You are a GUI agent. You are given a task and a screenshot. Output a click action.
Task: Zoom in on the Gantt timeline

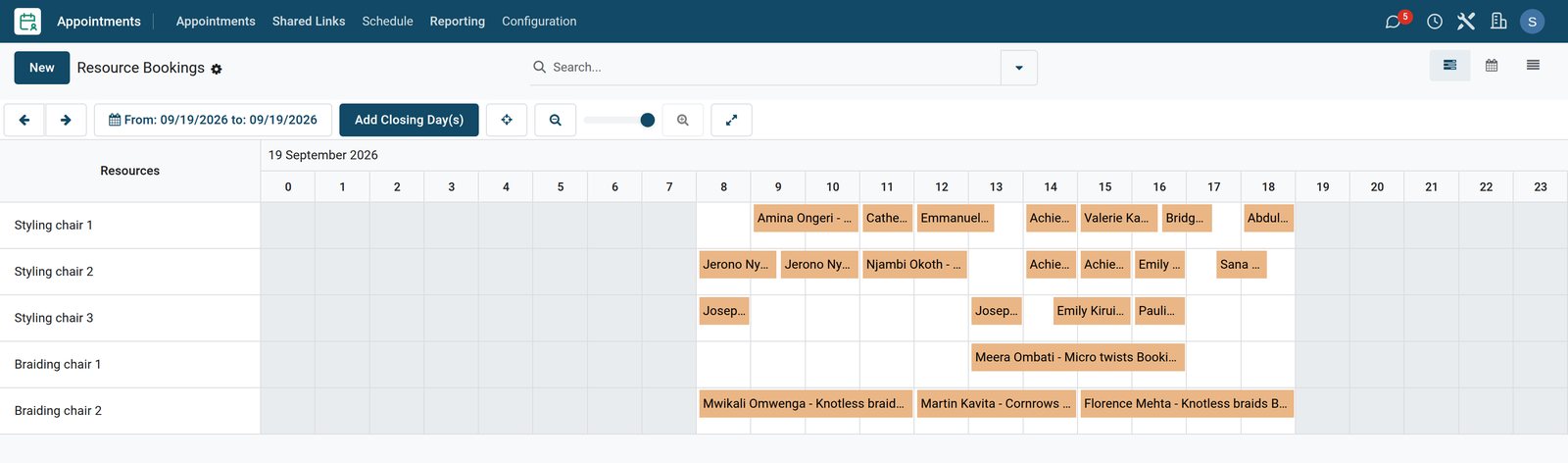[x=683, y=120]
